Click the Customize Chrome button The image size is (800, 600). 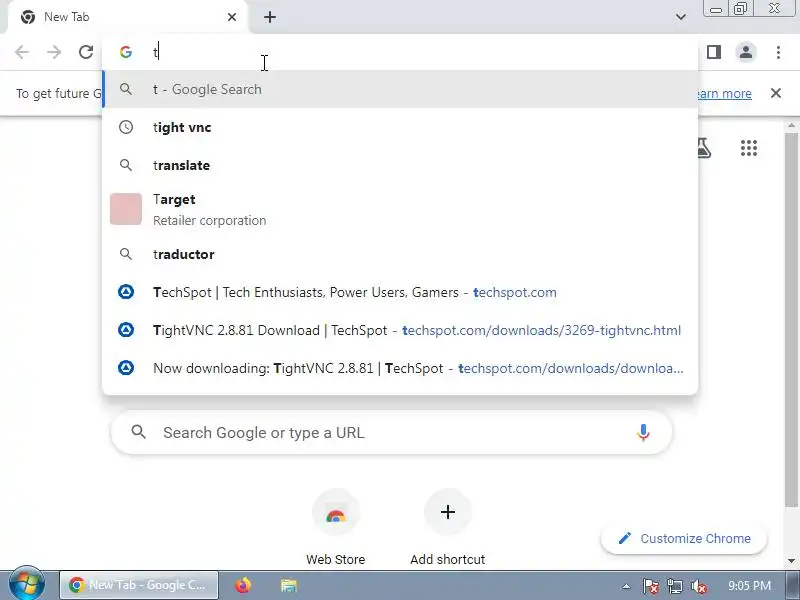pos(684,538)
